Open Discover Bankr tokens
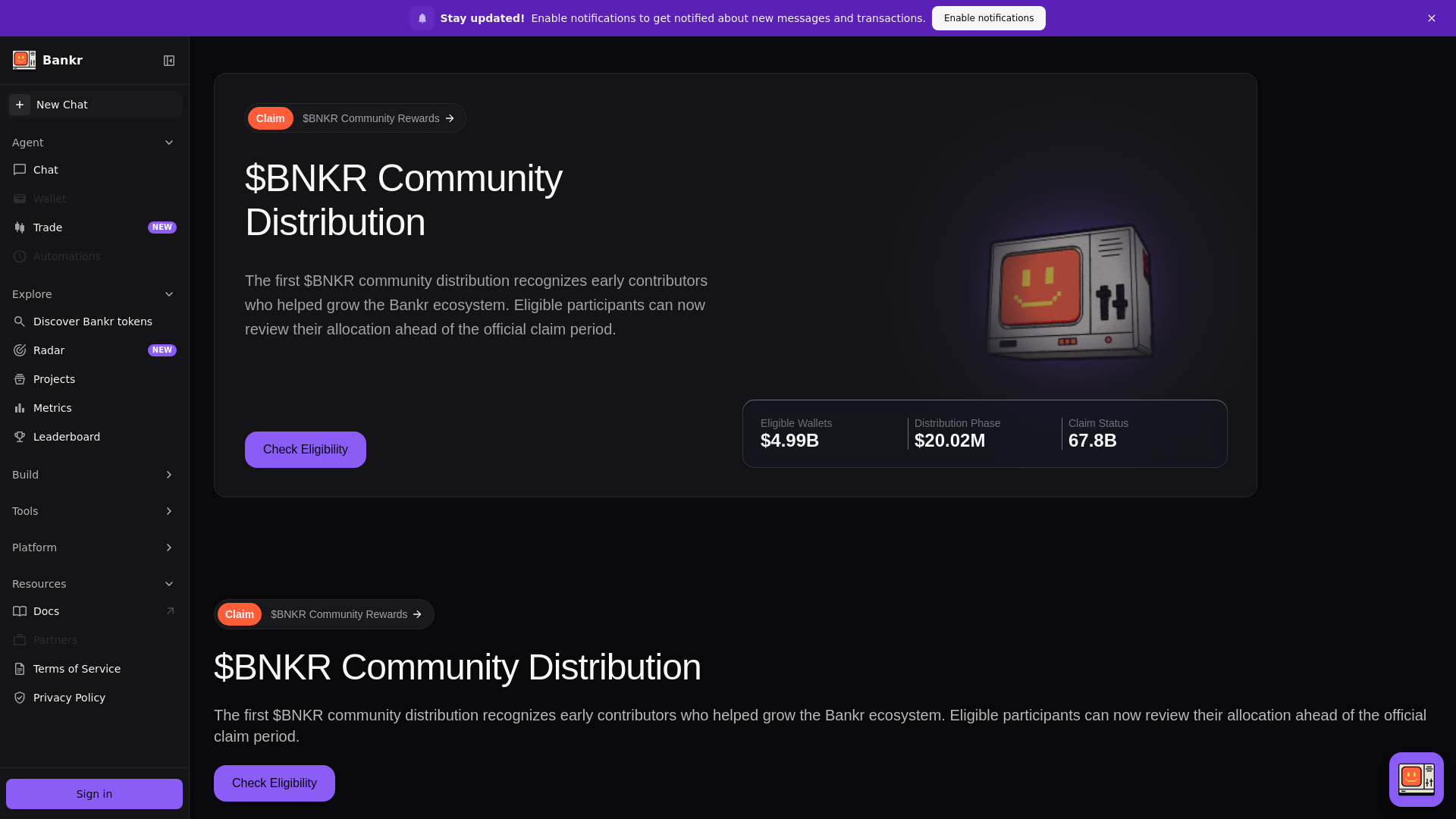1456x819 pixels. click(94, 322)
